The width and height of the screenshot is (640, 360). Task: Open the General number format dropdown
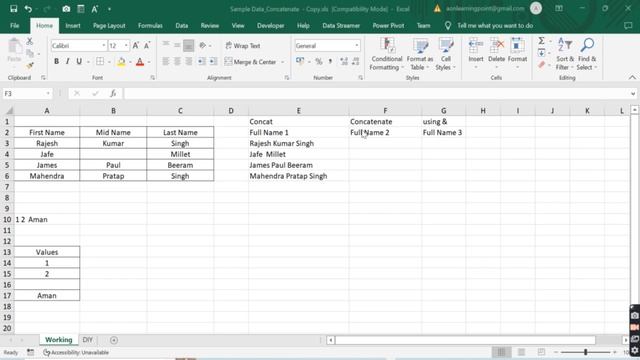(357, 46)
